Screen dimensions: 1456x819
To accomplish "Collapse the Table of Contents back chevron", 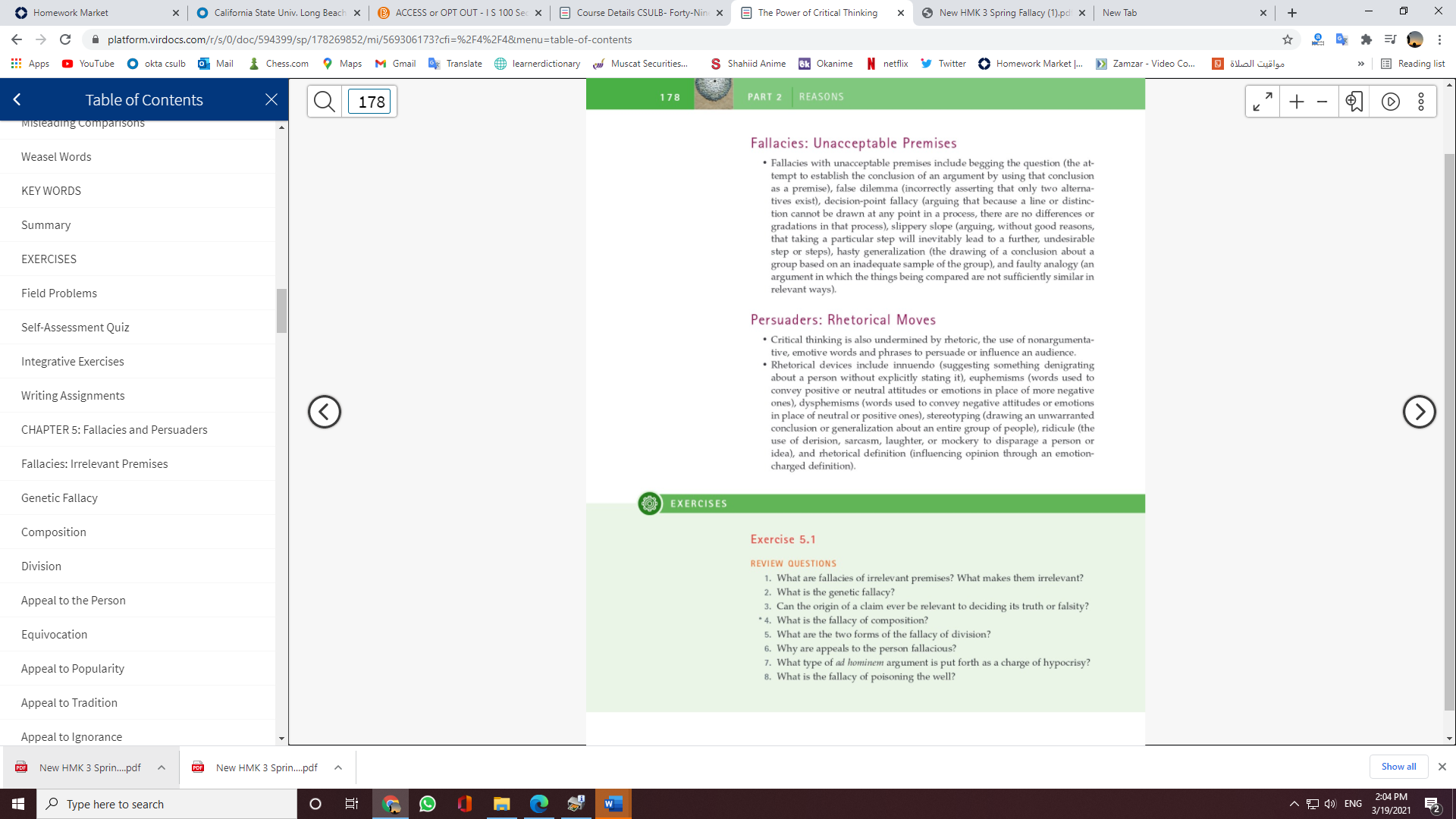I will [17, 99].
